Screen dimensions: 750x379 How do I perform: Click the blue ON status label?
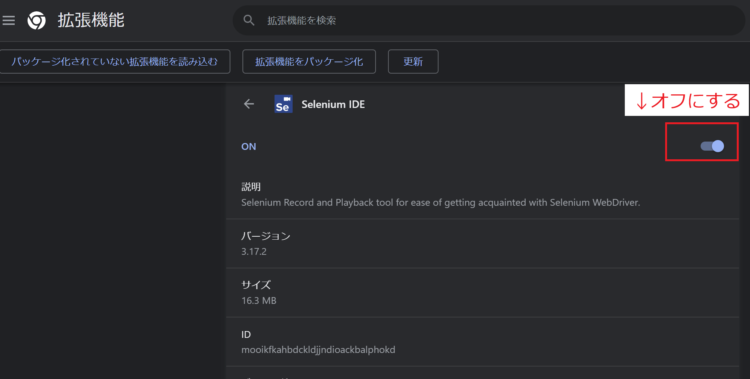click(249, 146)
